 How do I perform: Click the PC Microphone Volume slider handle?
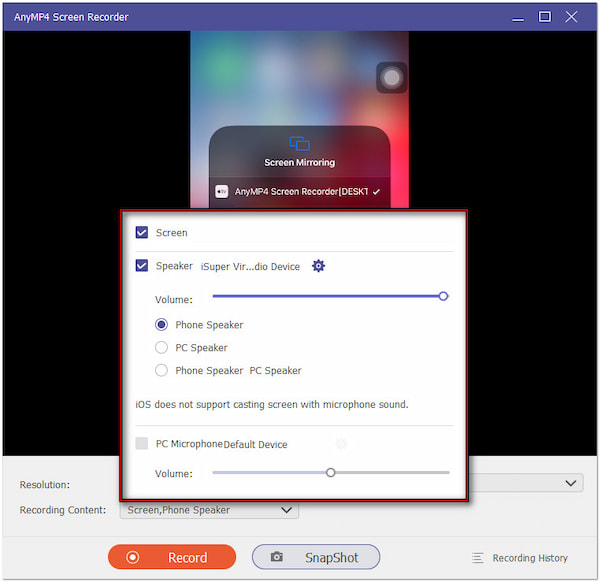pos(331,473)
